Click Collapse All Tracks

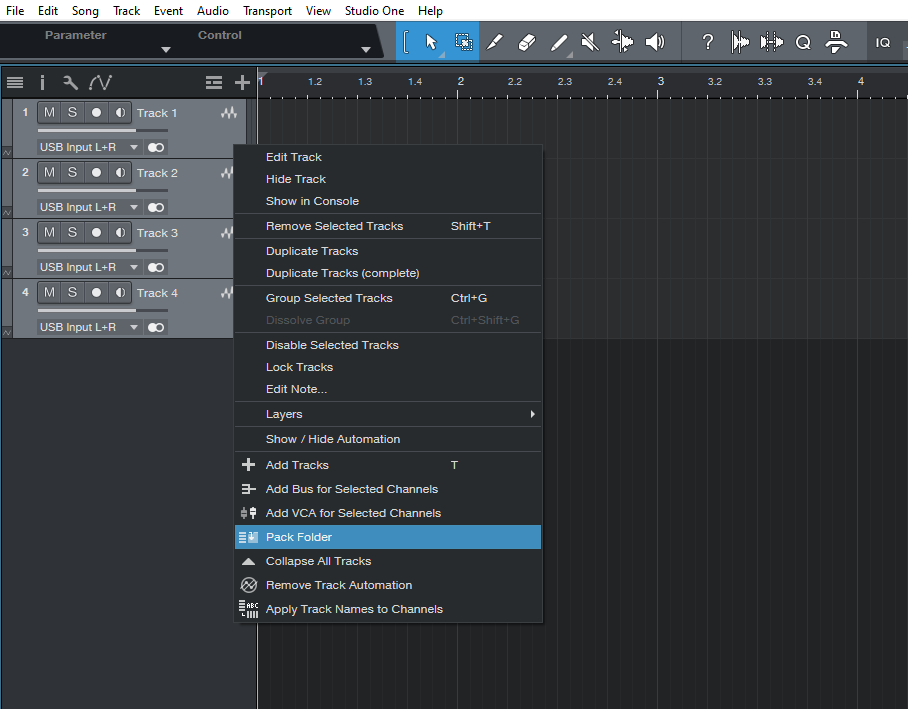click(x=388, y=561)
